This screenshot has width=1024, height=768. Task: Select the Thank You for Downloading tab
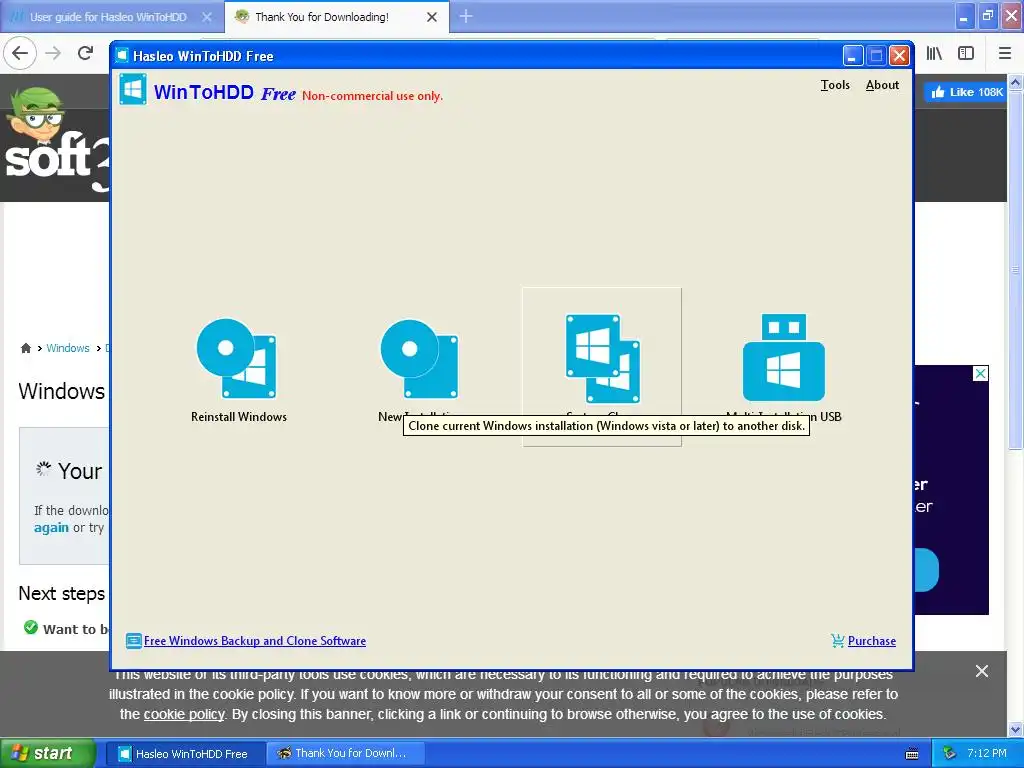pos(322,17)
